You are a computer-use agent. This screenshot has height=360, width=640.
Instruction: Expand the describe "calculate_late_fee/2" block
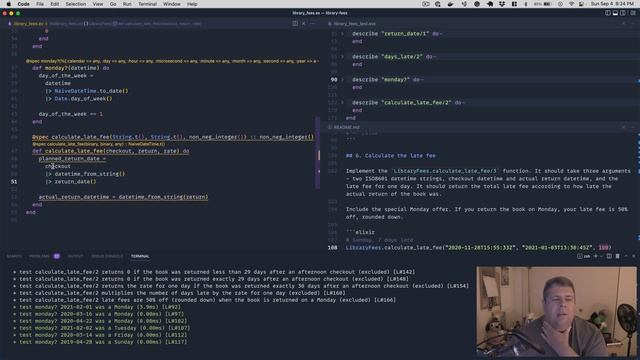coord(342,102)
